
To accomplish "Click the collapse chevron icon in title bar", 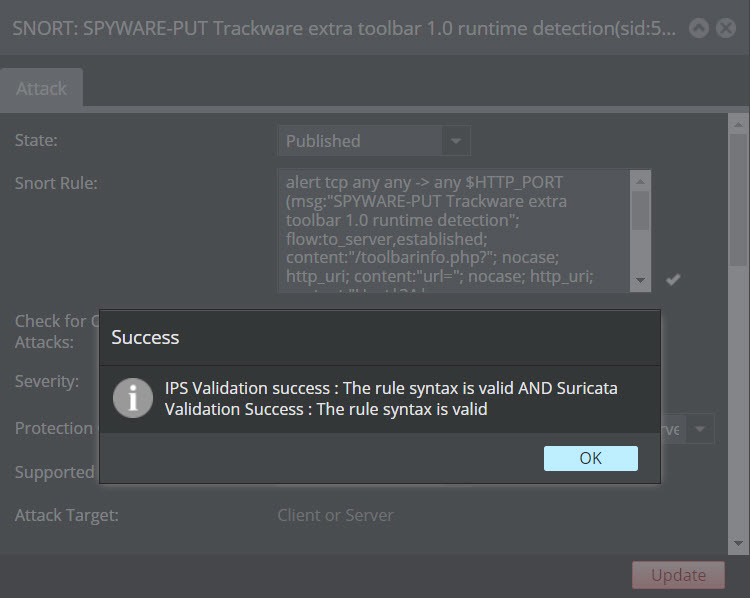I will [x=699, y=28].
